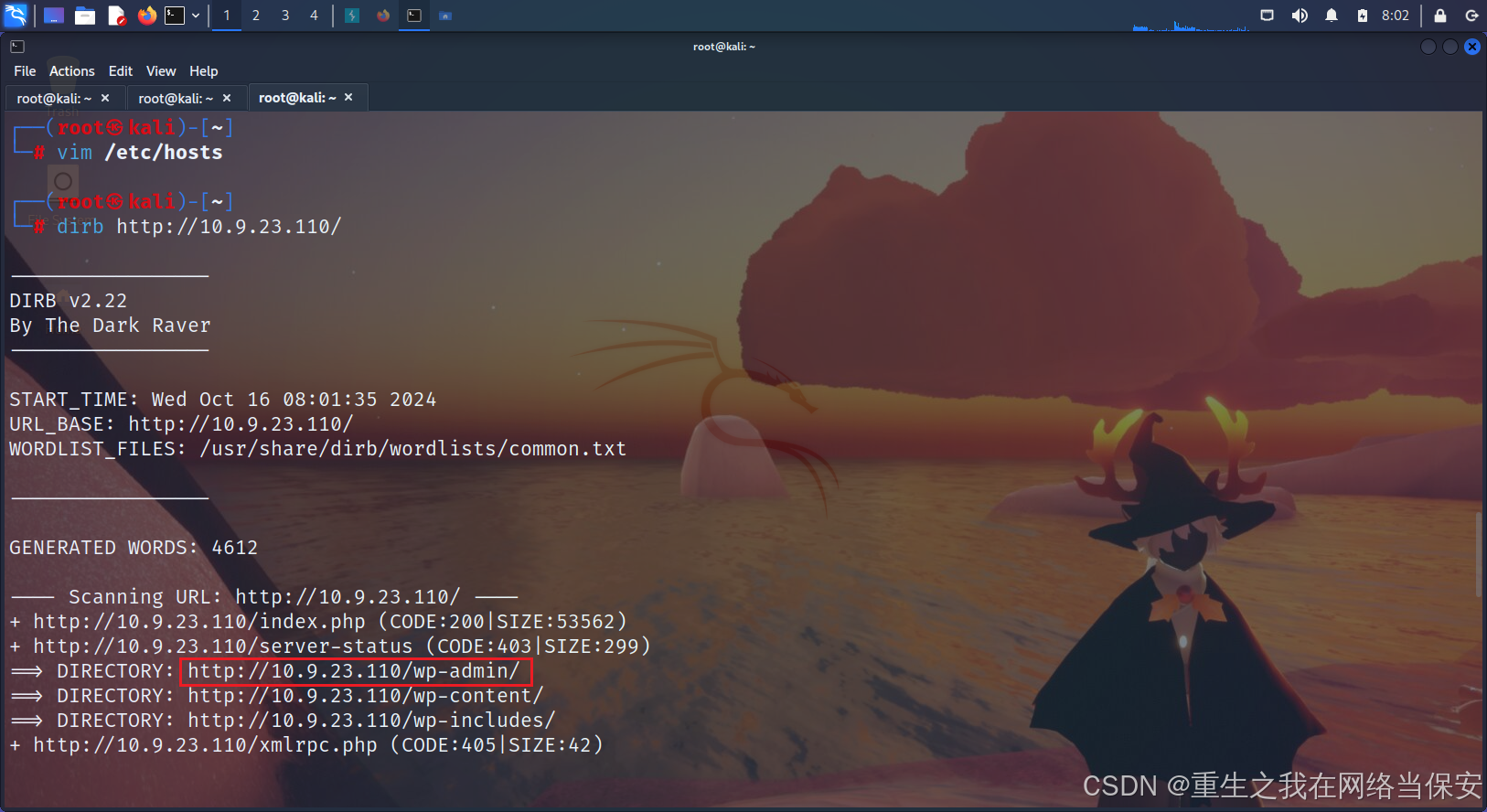Open the wired network connection icon
1487x812 pixels.
point(1267,16)
